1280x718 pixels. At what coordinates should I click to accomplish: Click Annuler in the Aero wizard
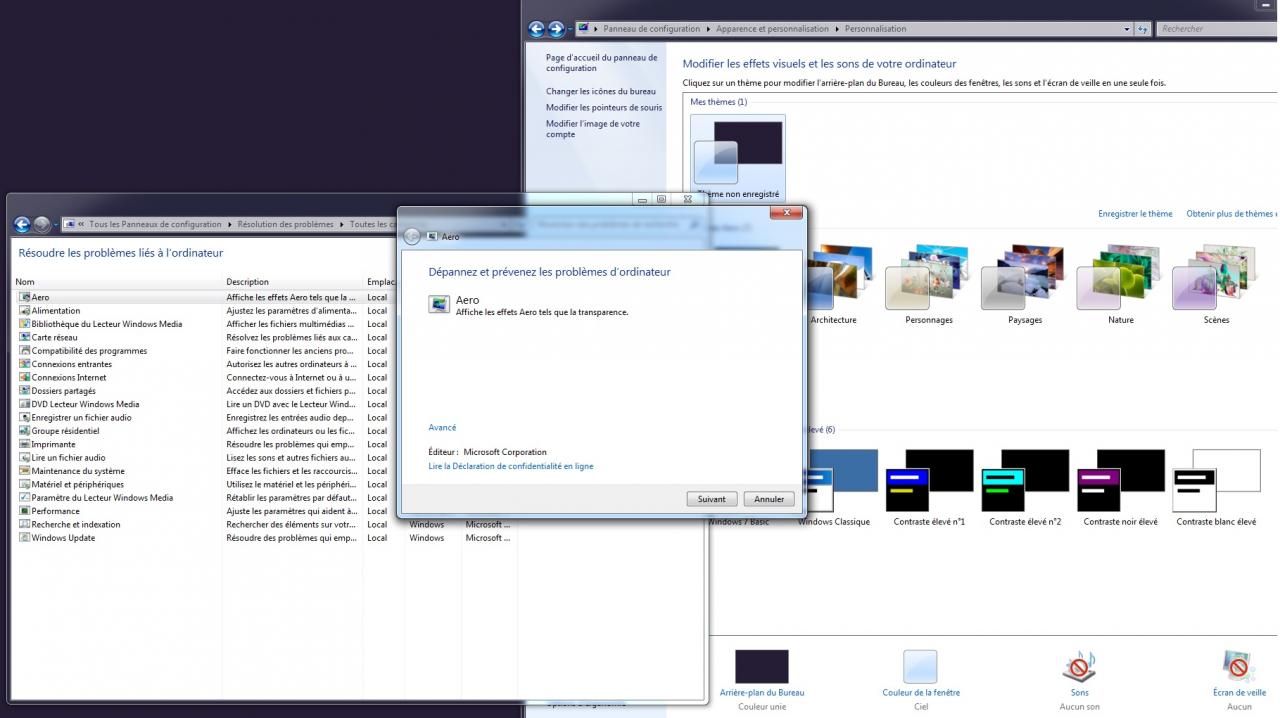pyautogui.click(x=769, y=499)
